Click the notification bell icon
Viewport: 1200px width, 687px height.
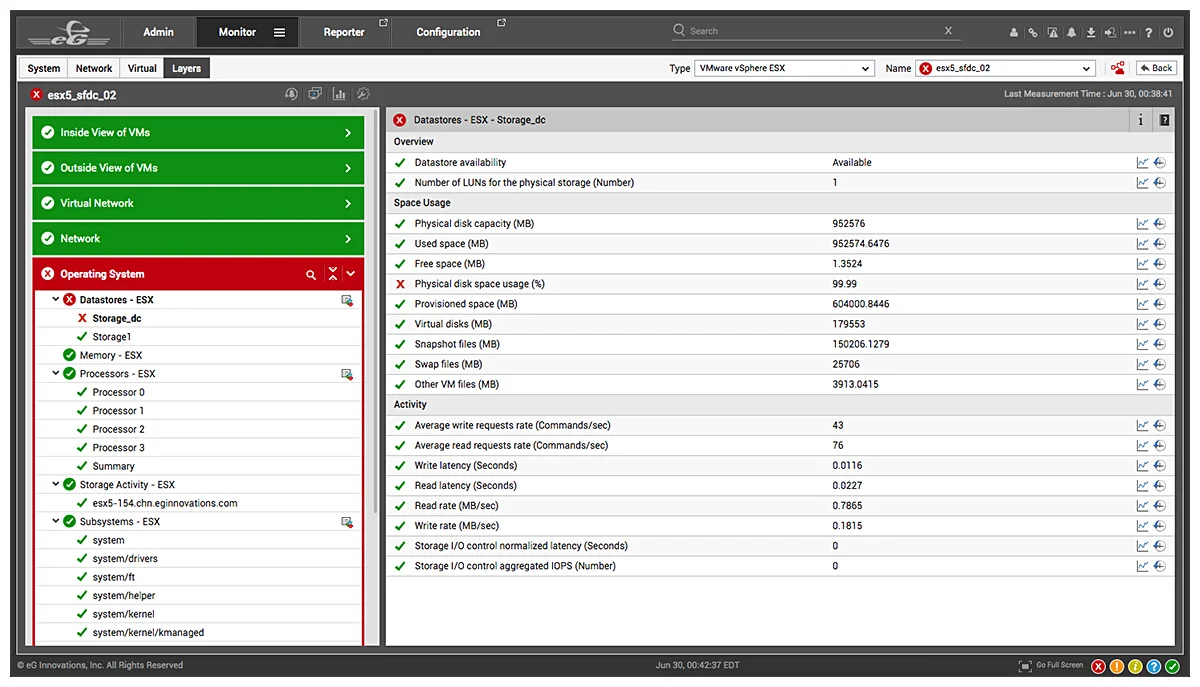click(1071, 32)
